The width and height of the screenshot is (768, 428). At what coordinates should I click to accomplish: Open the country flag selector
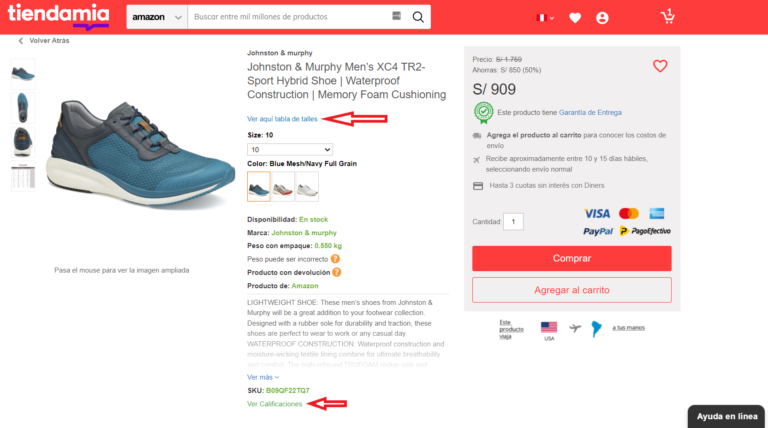[x=545, y=18]
